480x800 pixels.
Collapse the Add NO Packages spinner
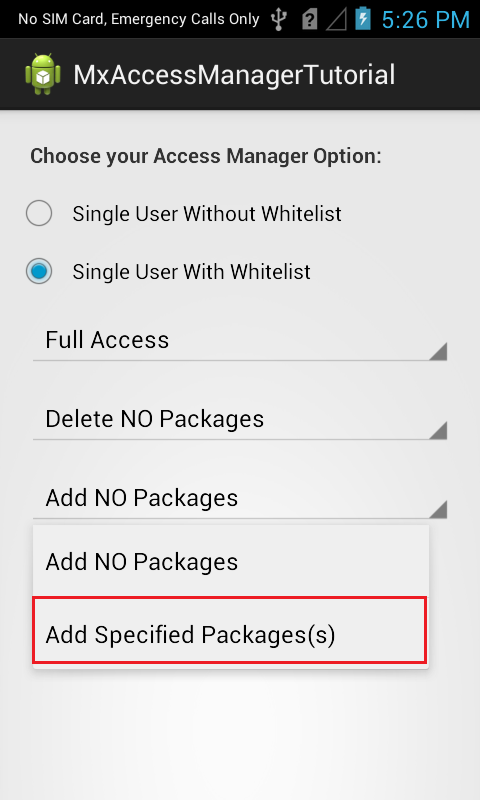[x=240, y=499]
